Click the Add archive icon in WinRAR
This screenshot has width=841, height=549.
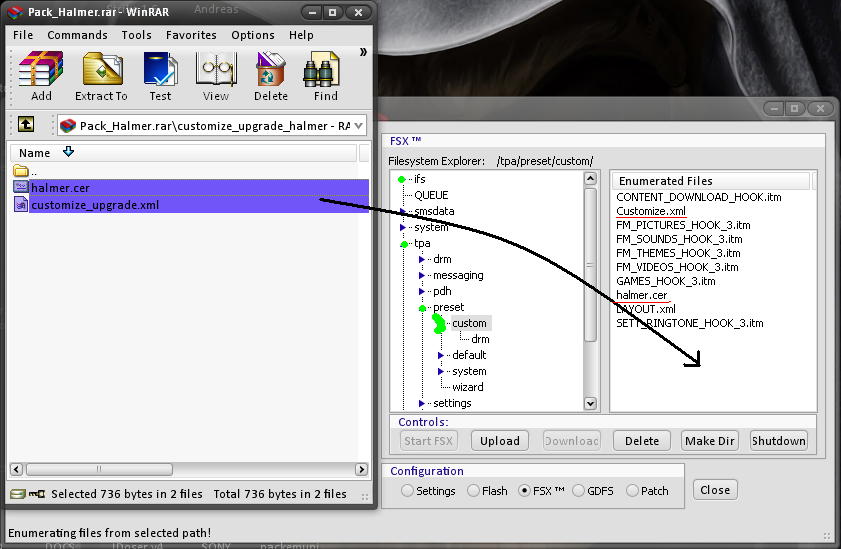(x=41, y=76)
